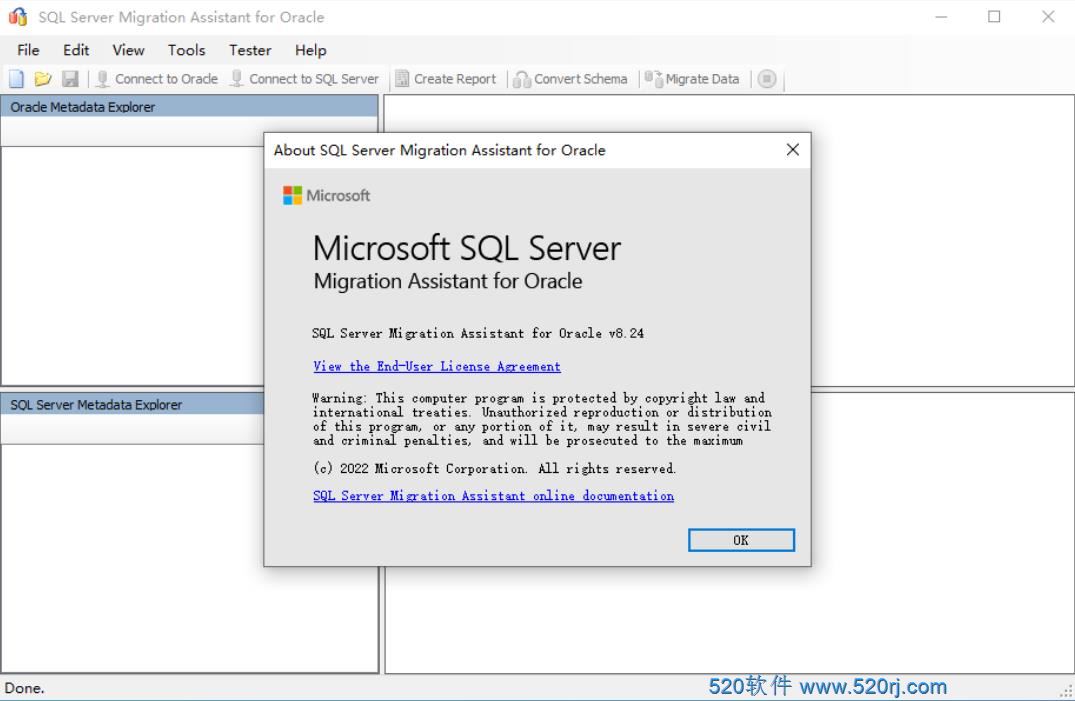The image size is (1075, 701).
Task: Click the Save Project disk icon
Action: pyautogui.click(x=70, y=79)
